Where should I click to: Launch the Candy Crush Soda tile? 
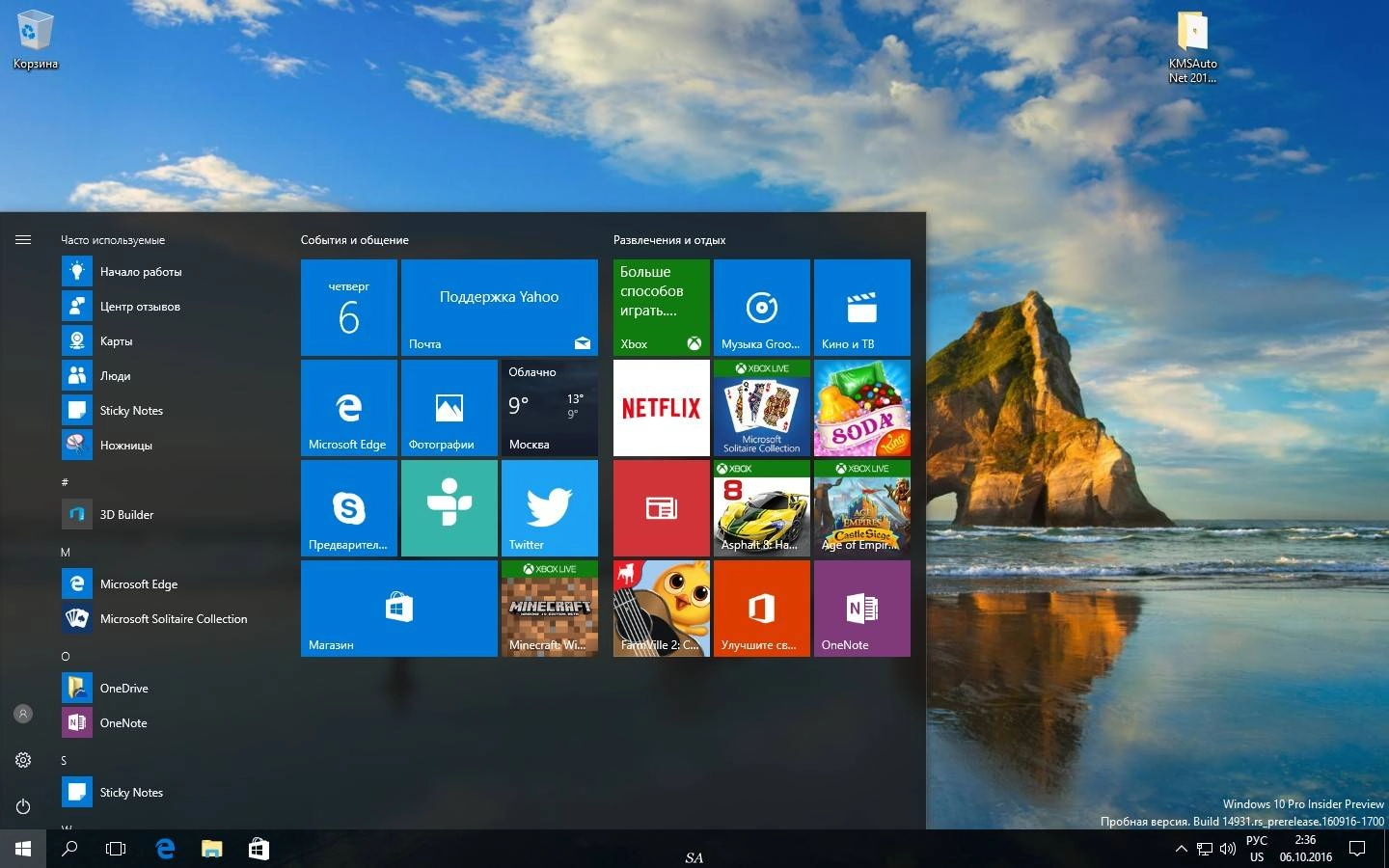click(862, 408)
